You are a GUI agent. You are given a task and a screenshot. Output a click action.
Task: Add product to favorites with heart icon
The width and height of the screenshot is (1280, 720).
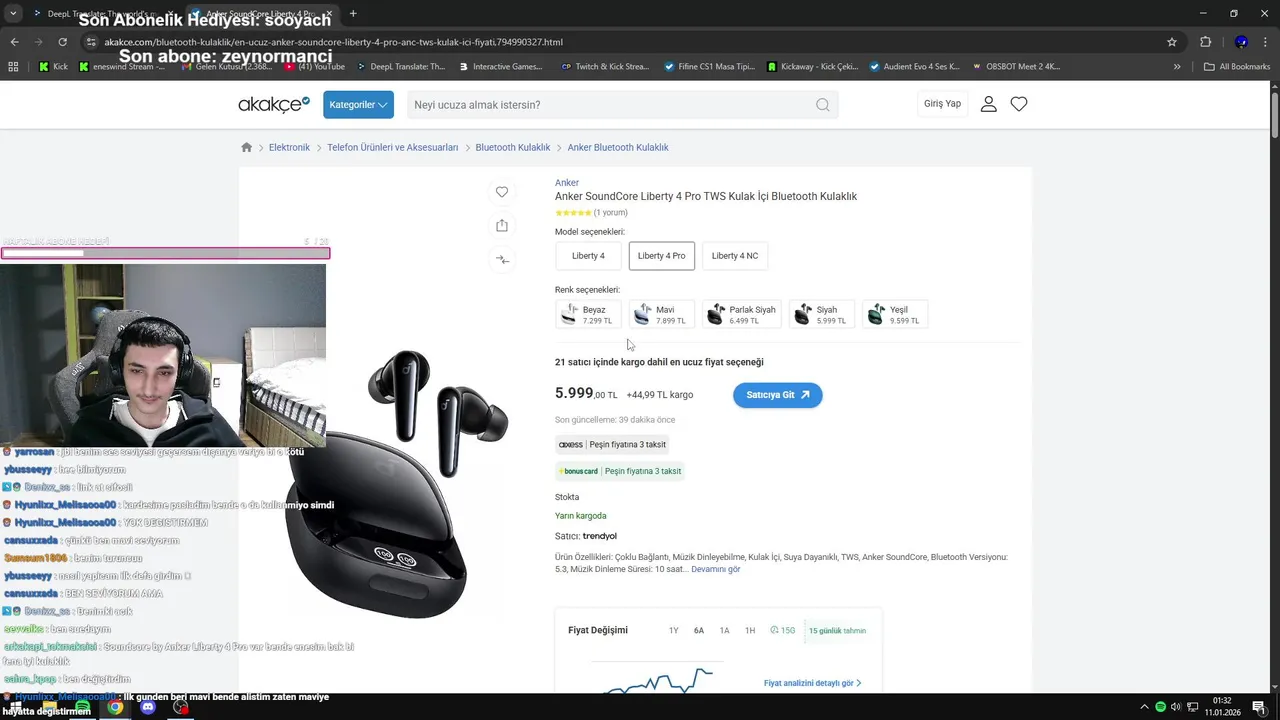point(502,192)
